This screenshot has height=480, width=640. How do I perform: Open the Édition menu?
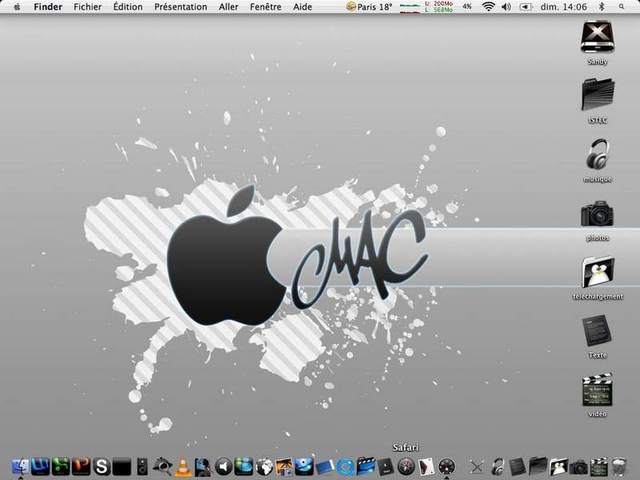128,7
